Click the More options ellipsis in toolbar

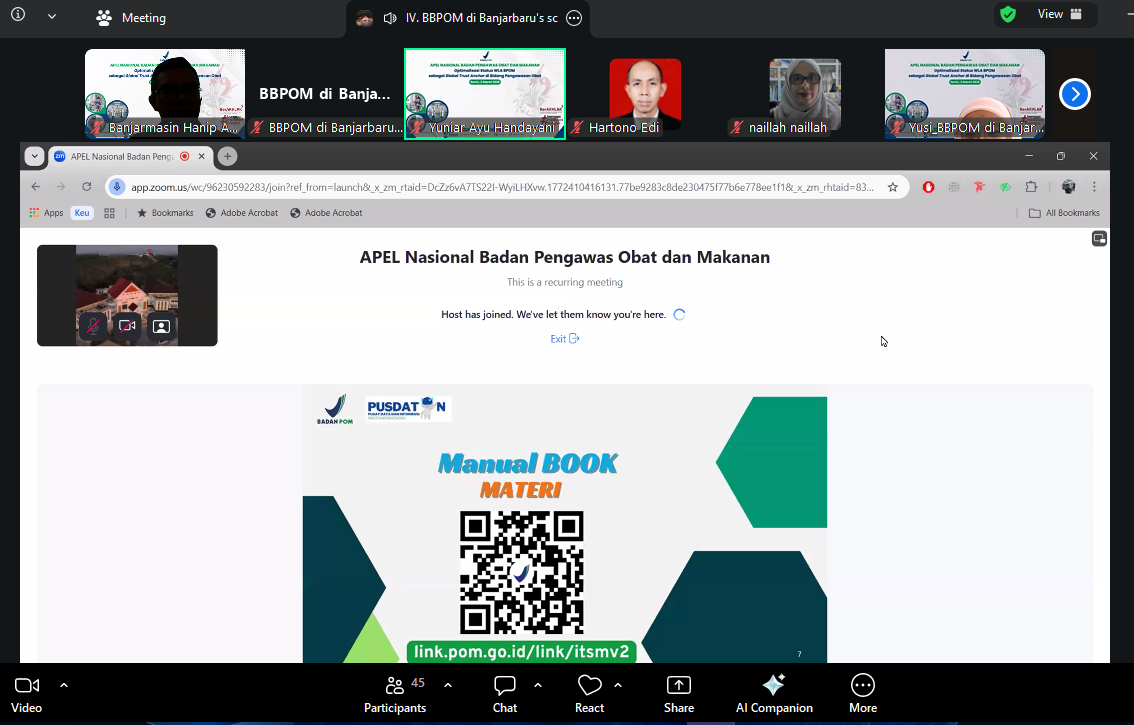coord(862,686)
